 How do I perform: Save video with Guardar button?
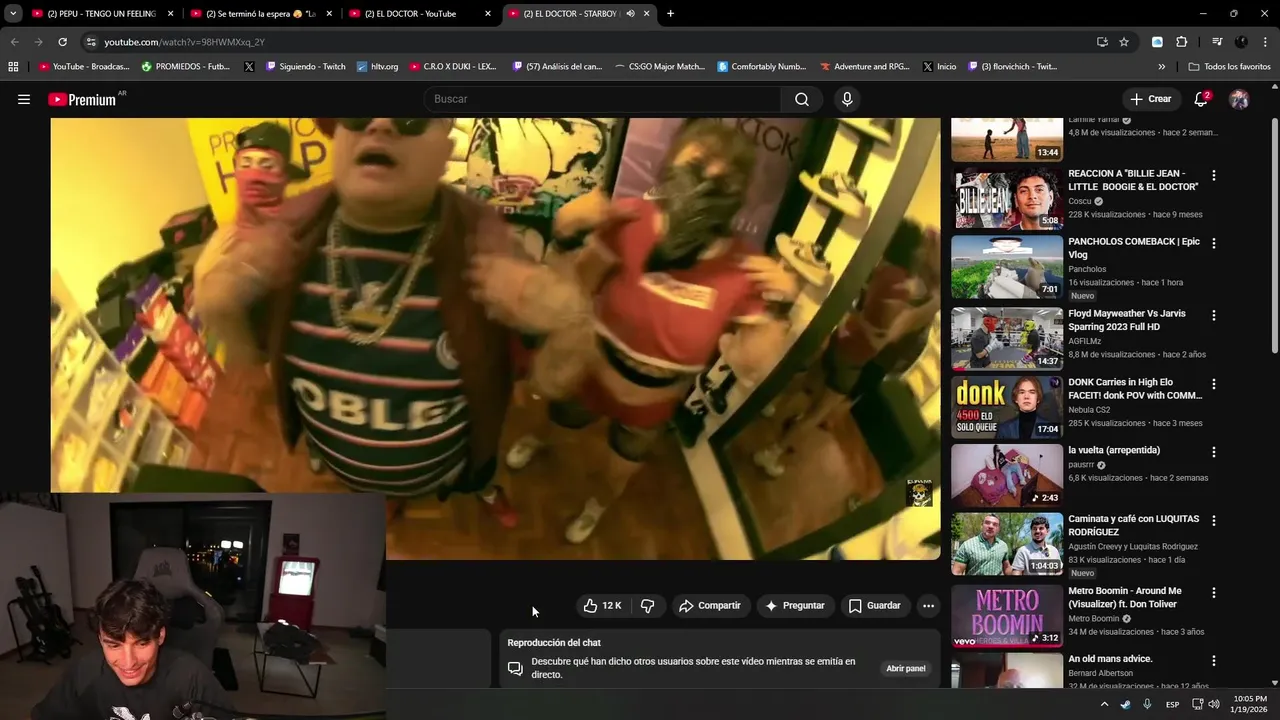[875, 606]
